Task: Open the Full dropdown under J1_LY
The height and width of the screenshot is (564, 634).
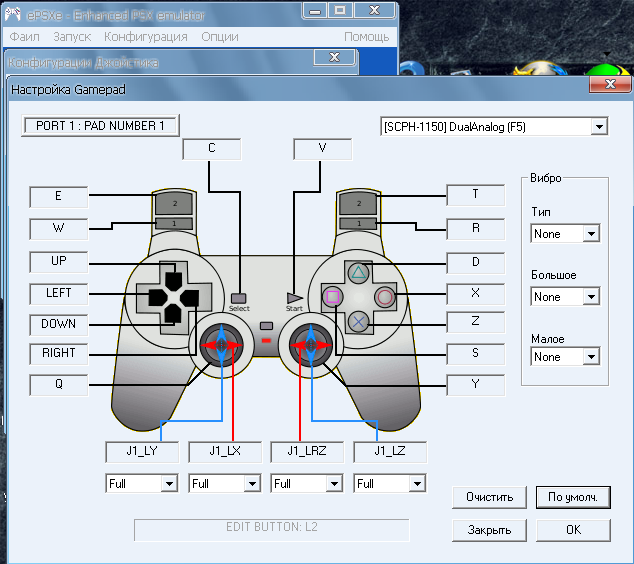Action: coord(142,483)
